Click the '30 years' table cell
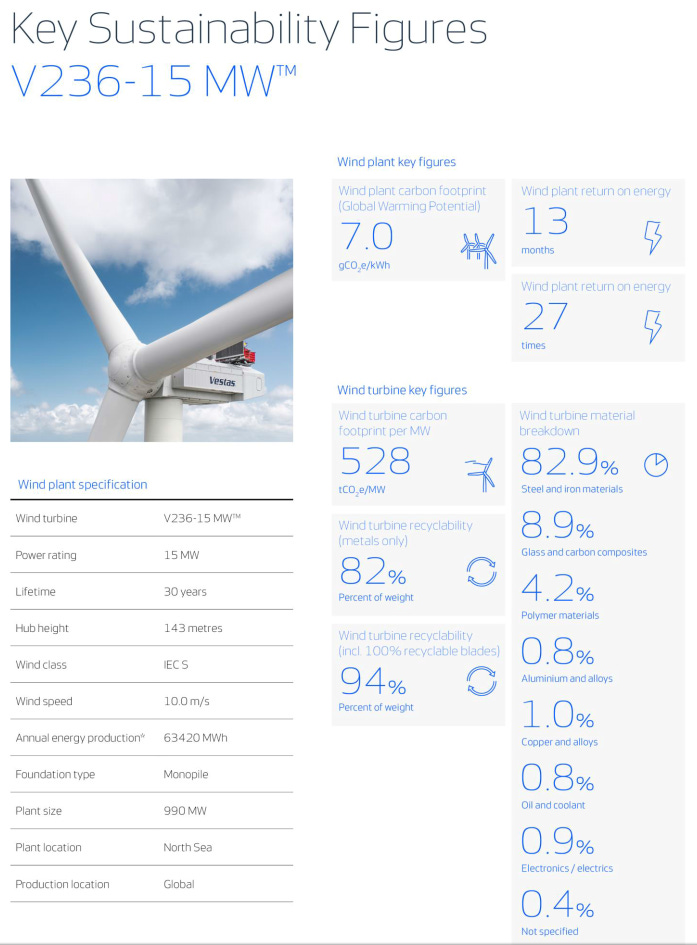 click(x=185, y=592)
